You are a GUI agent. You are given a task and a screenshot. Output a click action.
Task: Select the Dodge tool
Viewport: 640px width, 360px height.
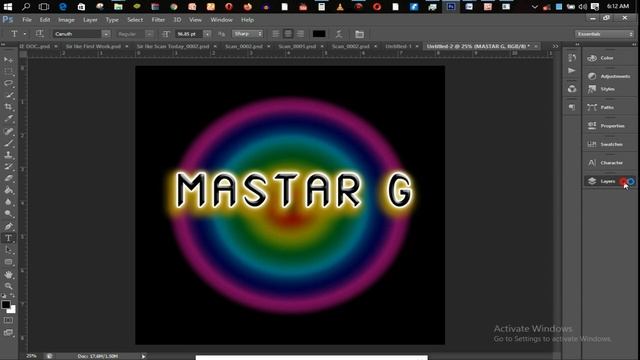[9, 214]
